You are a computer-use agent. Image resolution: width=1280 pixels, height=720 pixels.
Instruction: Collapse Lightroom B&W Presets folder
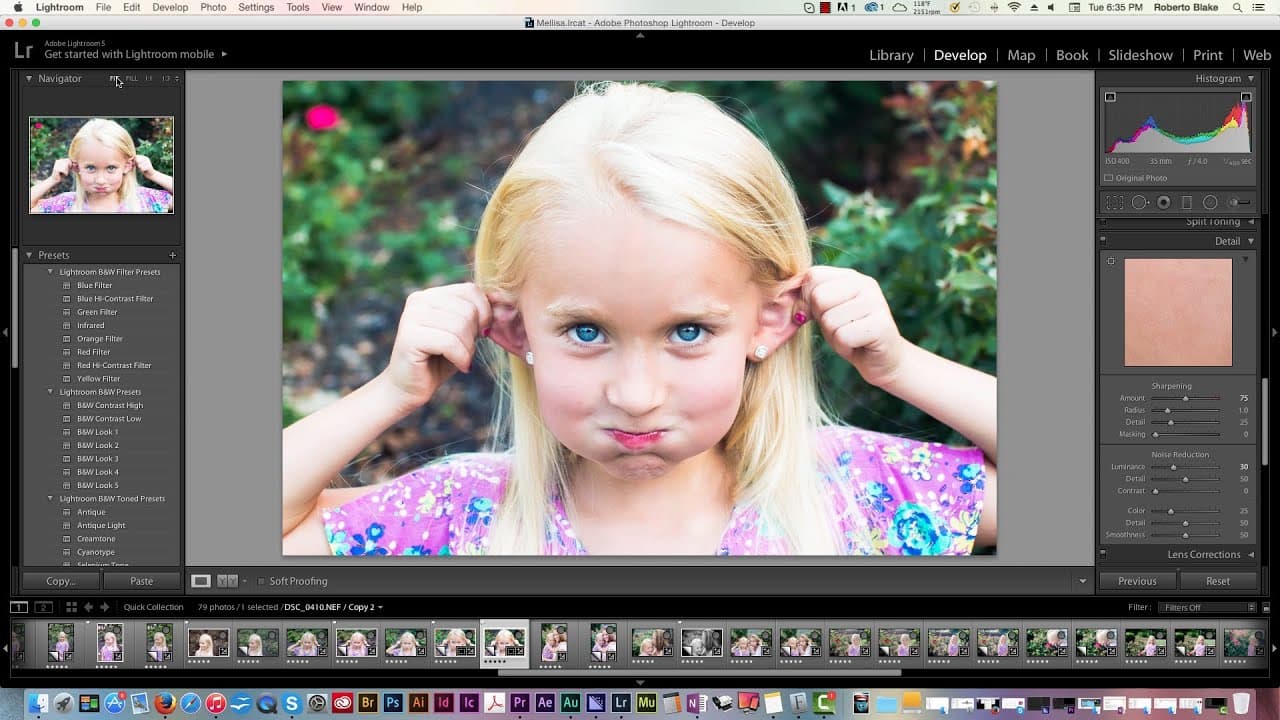51,392
